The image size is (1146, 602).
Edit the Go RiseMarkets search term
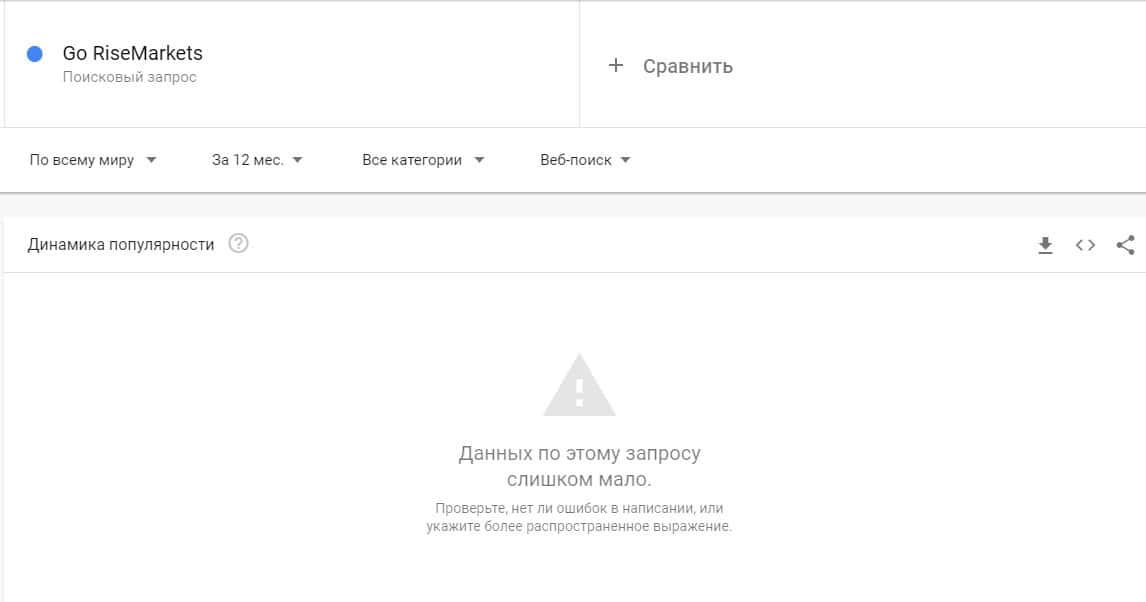(x=132, y=53)
